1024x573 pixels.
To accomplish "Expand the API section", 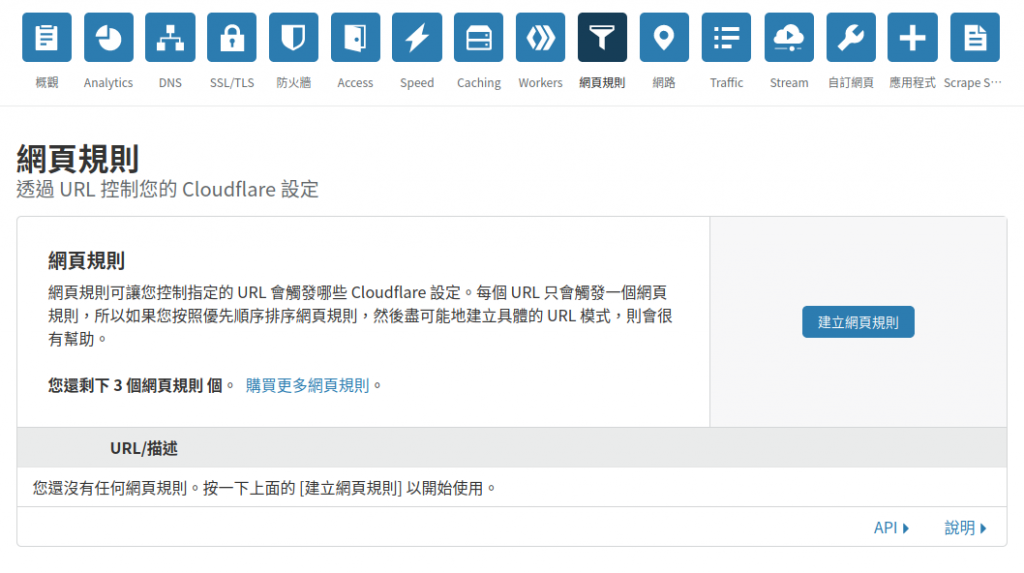I will point(891,528).
